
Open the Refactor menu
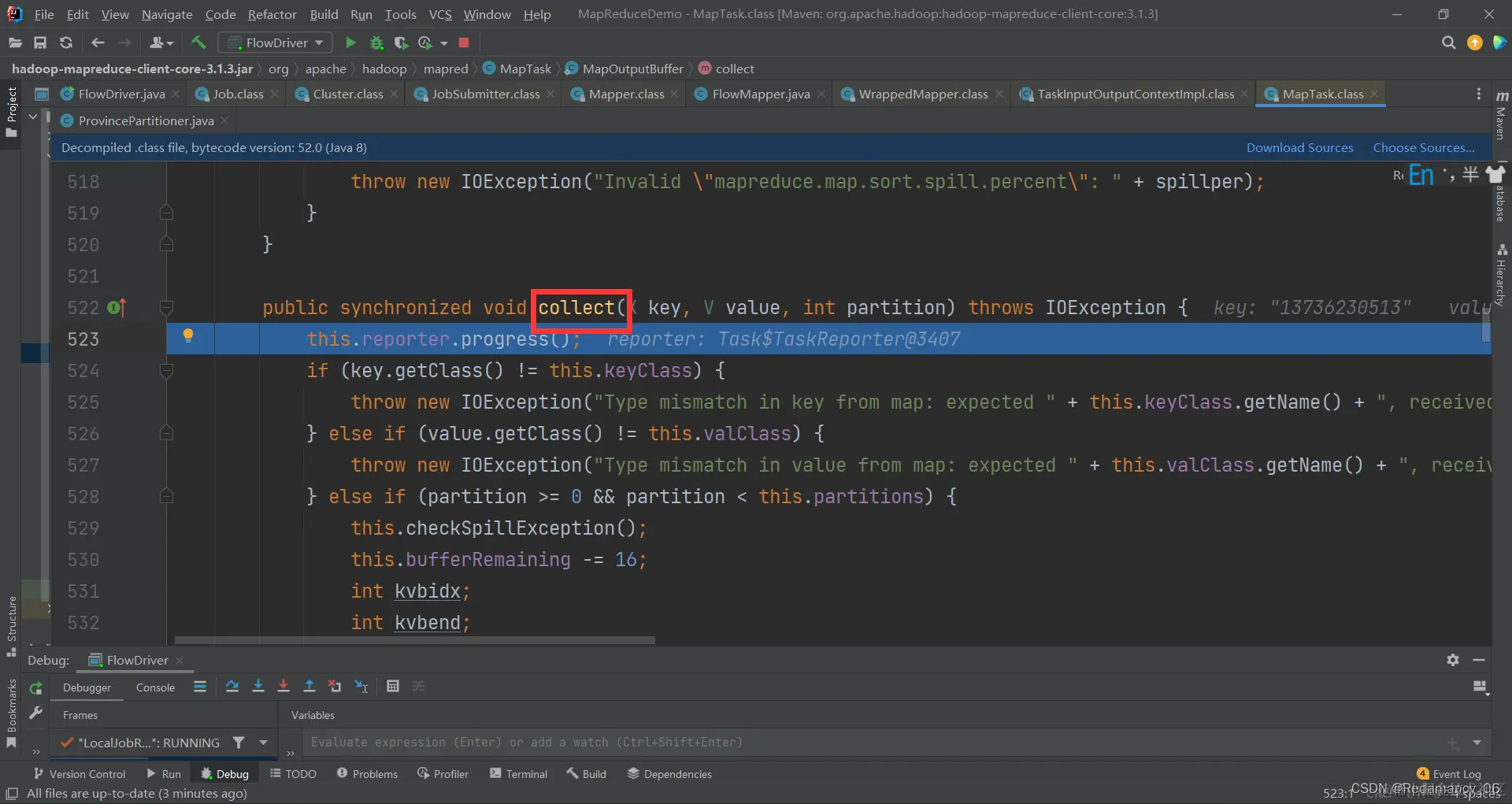pos(272,14)
